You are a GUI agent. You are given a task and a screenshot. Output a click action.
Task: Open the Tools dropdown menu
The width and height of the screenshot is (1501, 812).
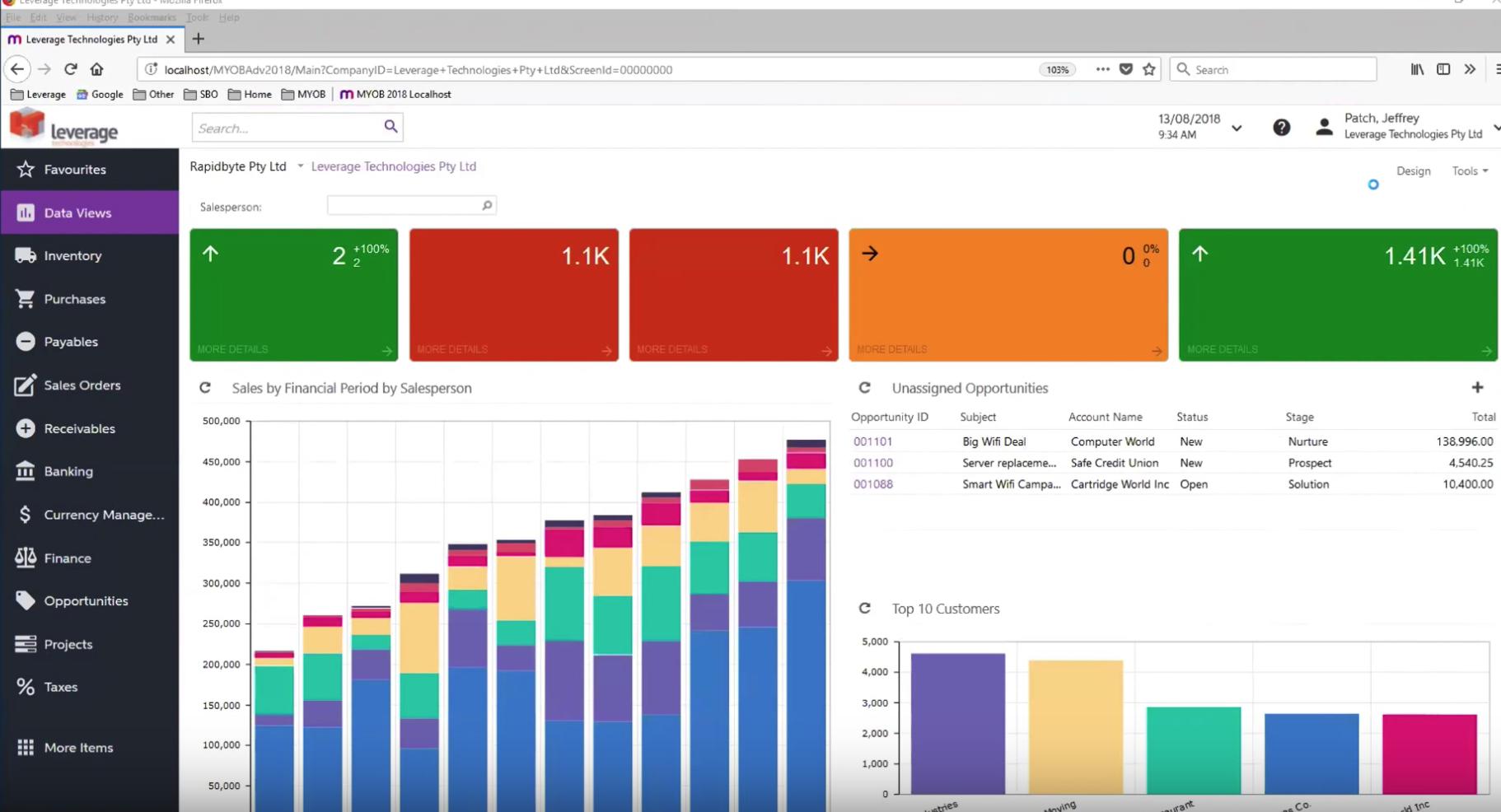(x=1470, y=171)
